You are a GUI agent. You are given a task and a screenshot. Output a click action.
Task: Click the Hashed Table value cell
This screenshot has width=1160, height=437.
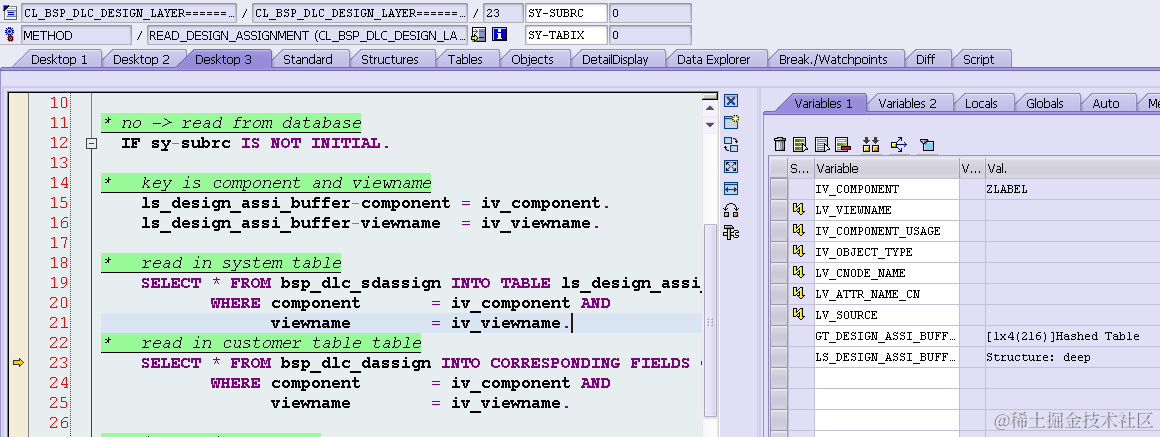tap(1072, 336)
